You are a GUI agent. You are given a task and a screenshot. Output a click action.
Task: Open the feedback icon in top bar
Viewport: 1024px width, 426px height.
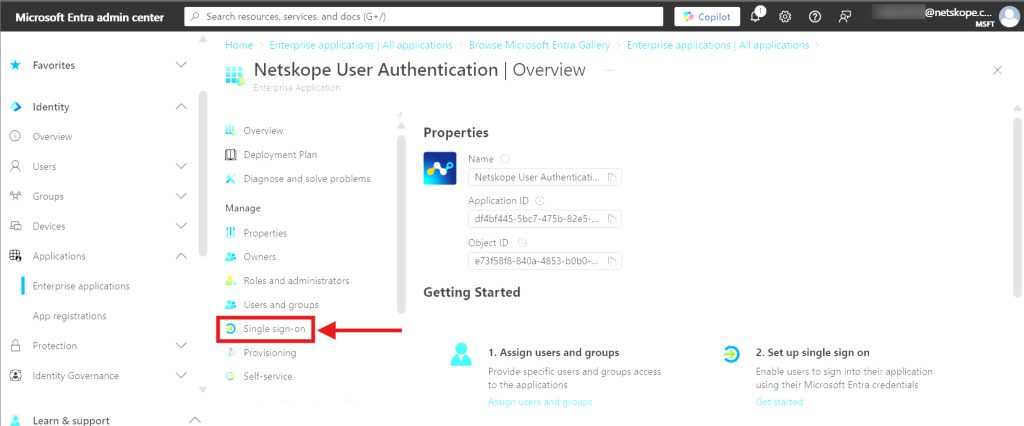click(844, 17)
